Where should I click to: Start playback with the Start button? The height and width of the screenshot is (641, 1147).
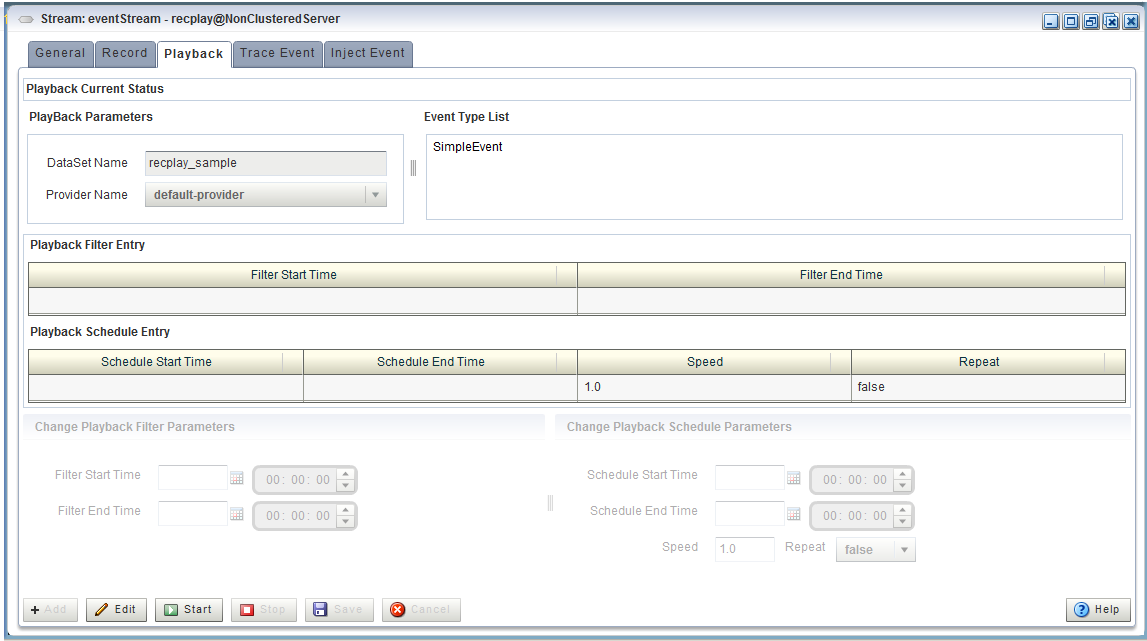point(189,610)
